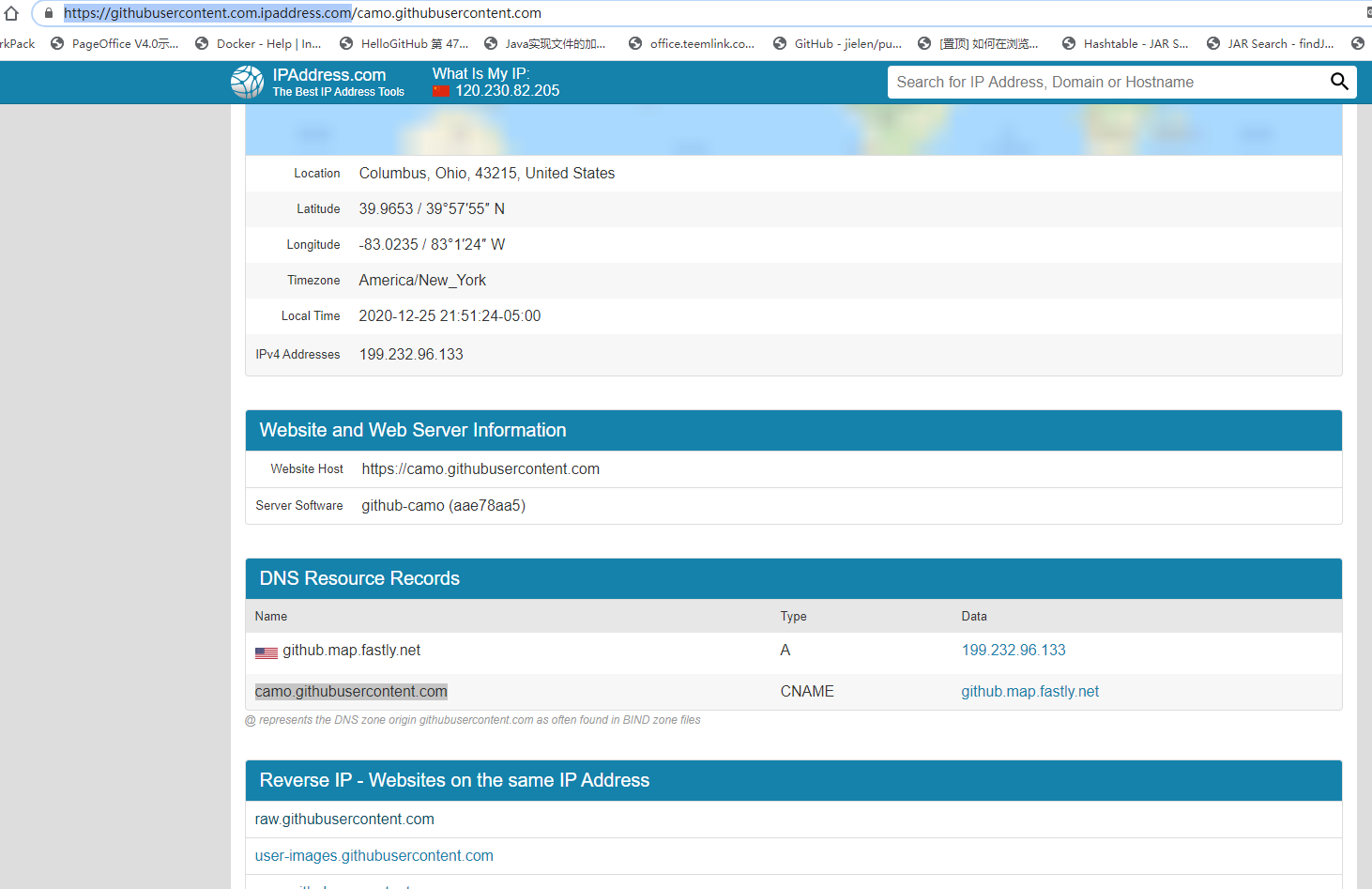Click the github.map.fastly.net record name
This screenshot has width=1372, height=889.
click(x=352, y=650)
